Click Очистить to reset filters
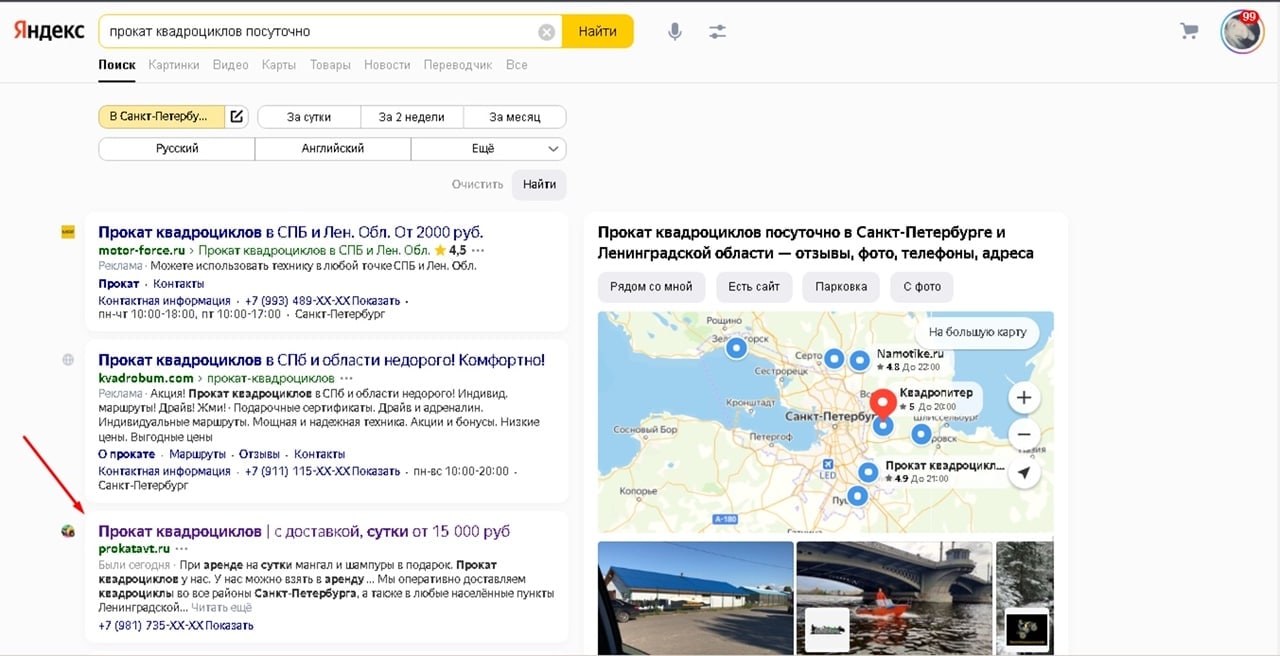Viewport: 1280px width, 656px height. coord(477,185)
